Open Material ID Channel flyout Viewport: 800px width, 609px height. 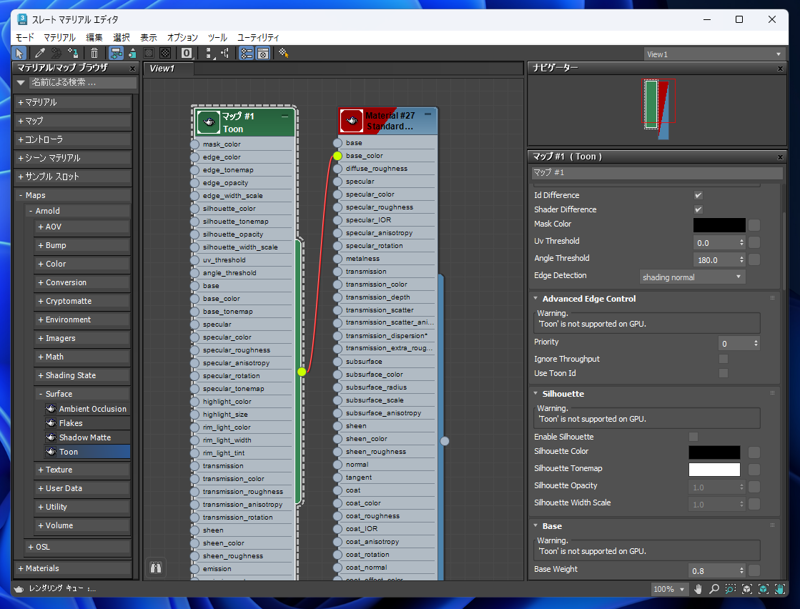tap(186, 53)
